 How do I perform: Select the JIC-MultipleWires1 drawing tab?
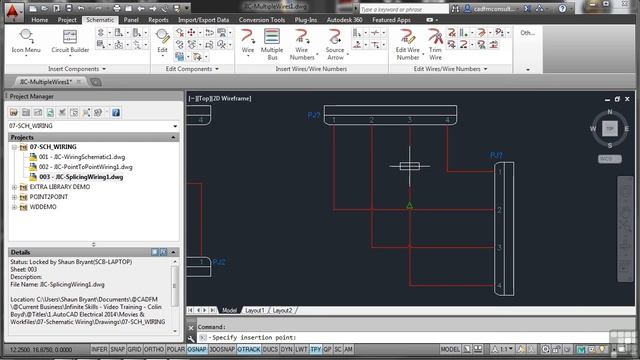click(46, 82)
